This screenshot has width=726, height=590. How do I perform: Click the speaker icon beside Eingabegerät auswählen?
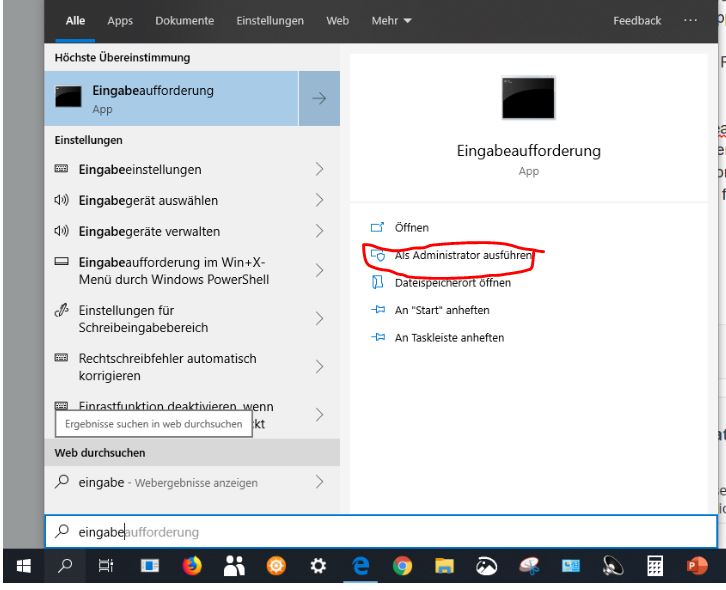point(62,200)
